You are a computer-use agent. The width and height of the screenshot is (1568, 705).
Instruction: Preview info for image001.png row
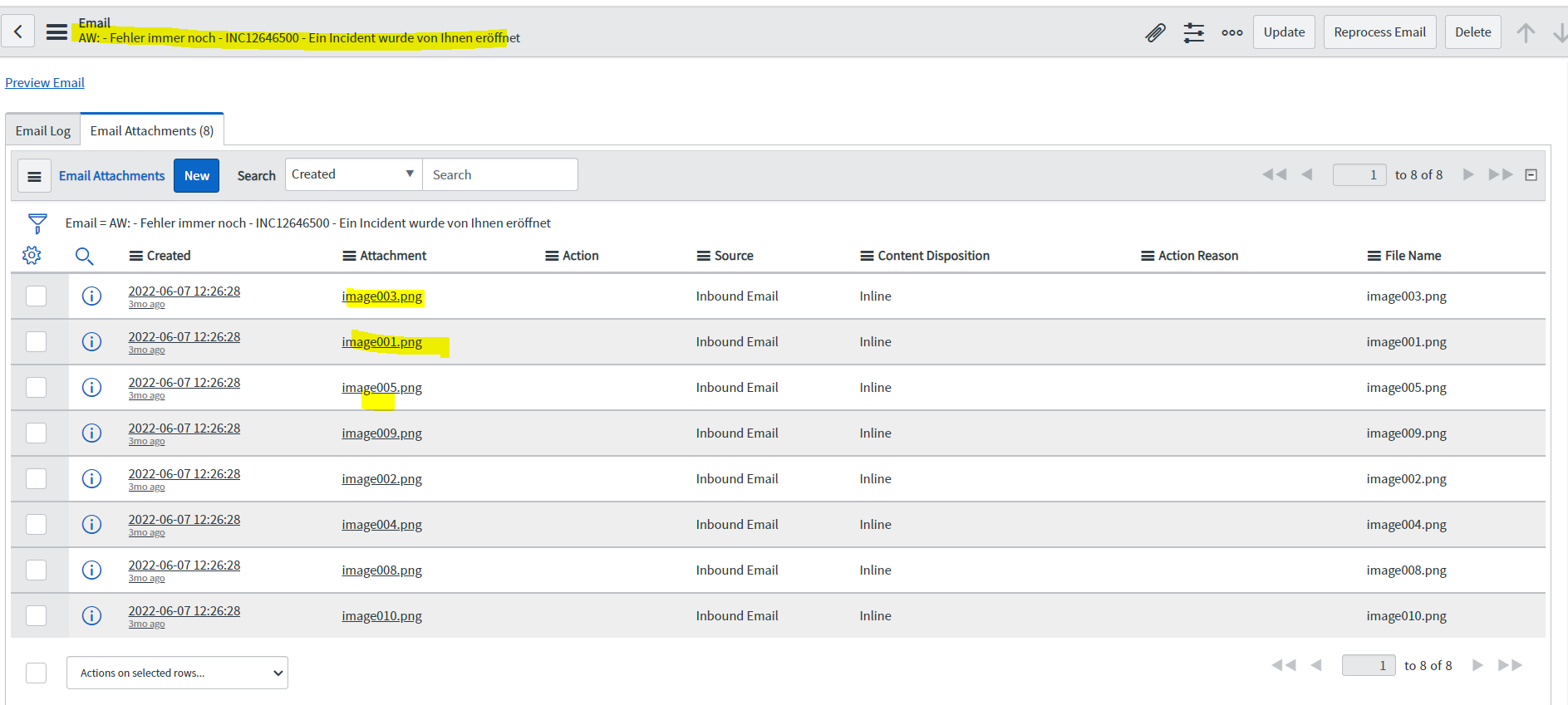pos(91,341)
